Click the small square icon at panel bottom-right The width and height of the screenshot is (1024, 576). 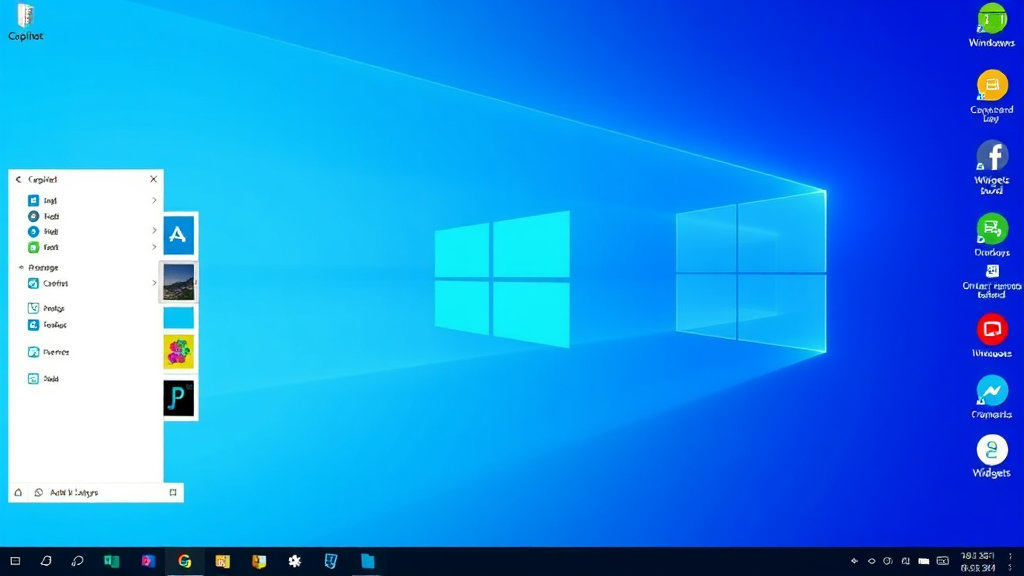tap(173, 492)
